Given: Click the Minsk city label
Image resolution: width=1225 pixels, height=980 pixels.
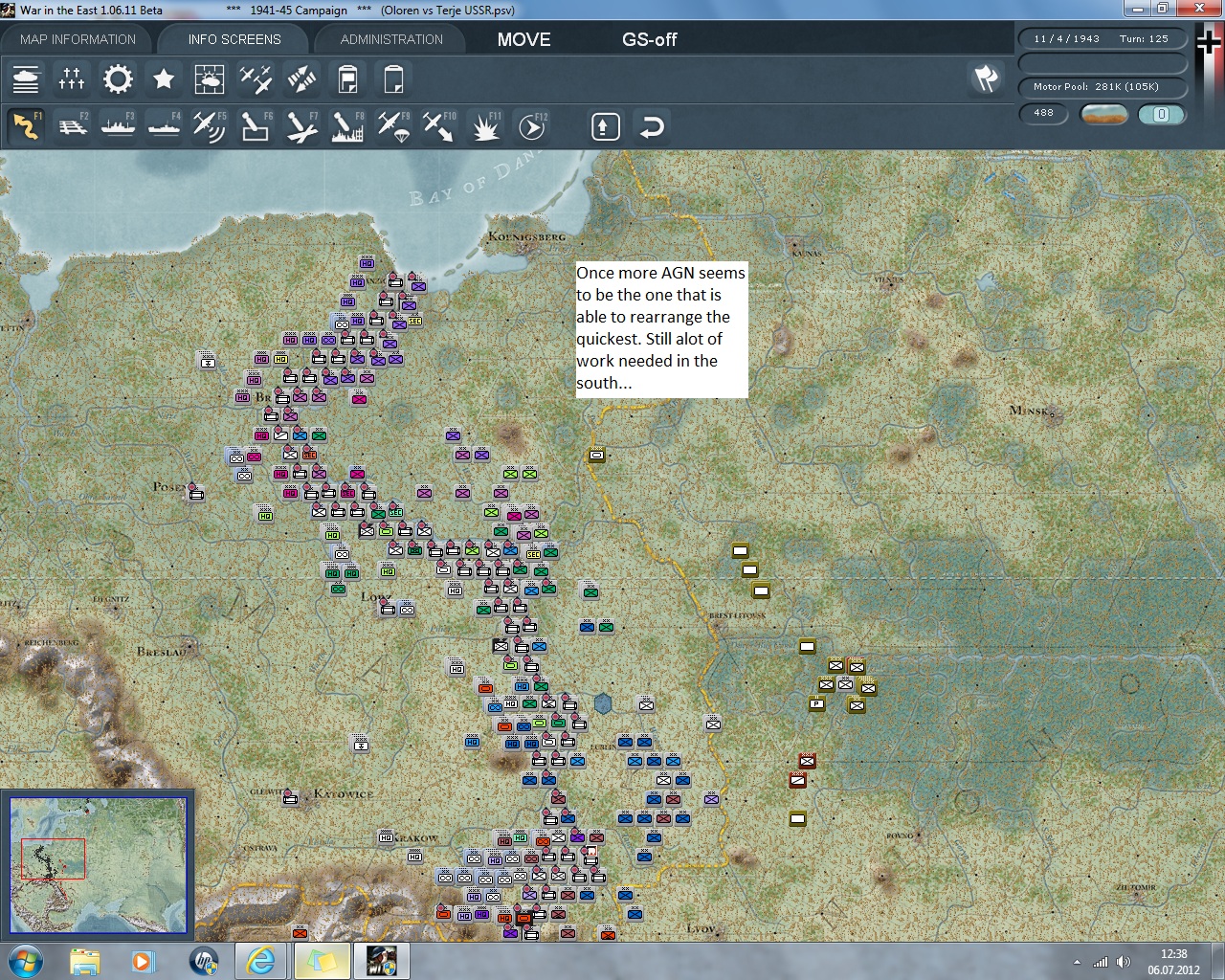Looking at the screenshot, I should (x=1030, y=411).
